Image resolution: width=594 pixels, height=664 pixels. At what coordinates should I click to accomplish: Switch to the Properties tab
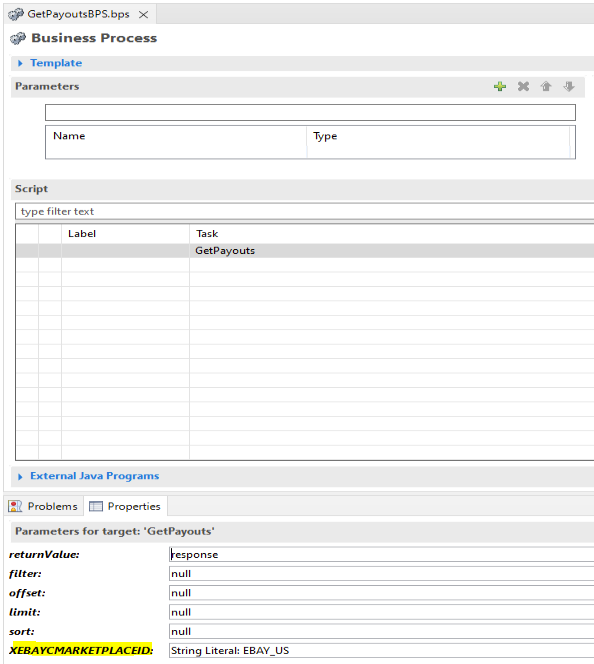(126, 506)
